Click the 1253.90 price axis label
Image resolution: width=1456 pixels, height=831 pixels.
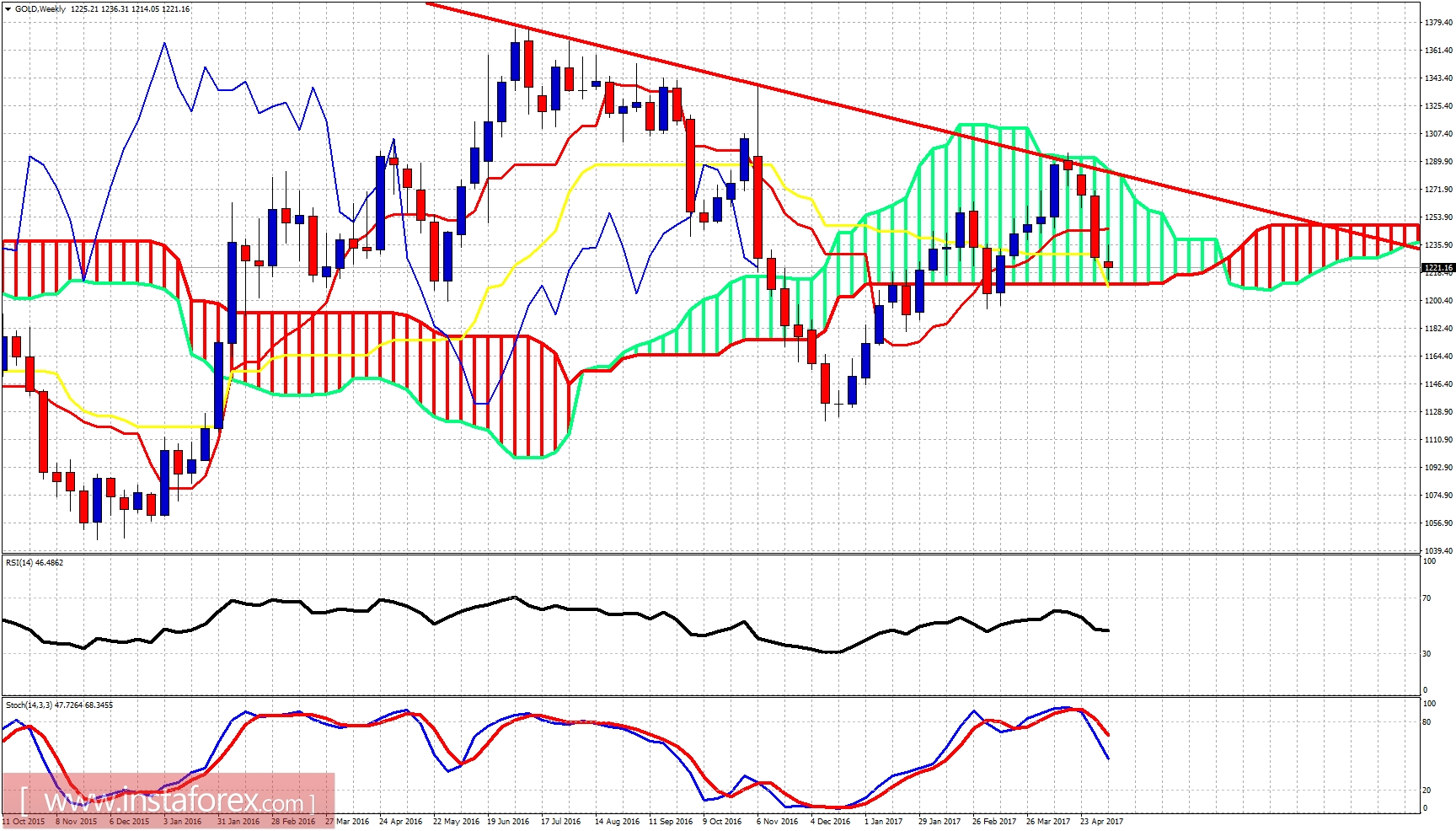coord(1438,217)
